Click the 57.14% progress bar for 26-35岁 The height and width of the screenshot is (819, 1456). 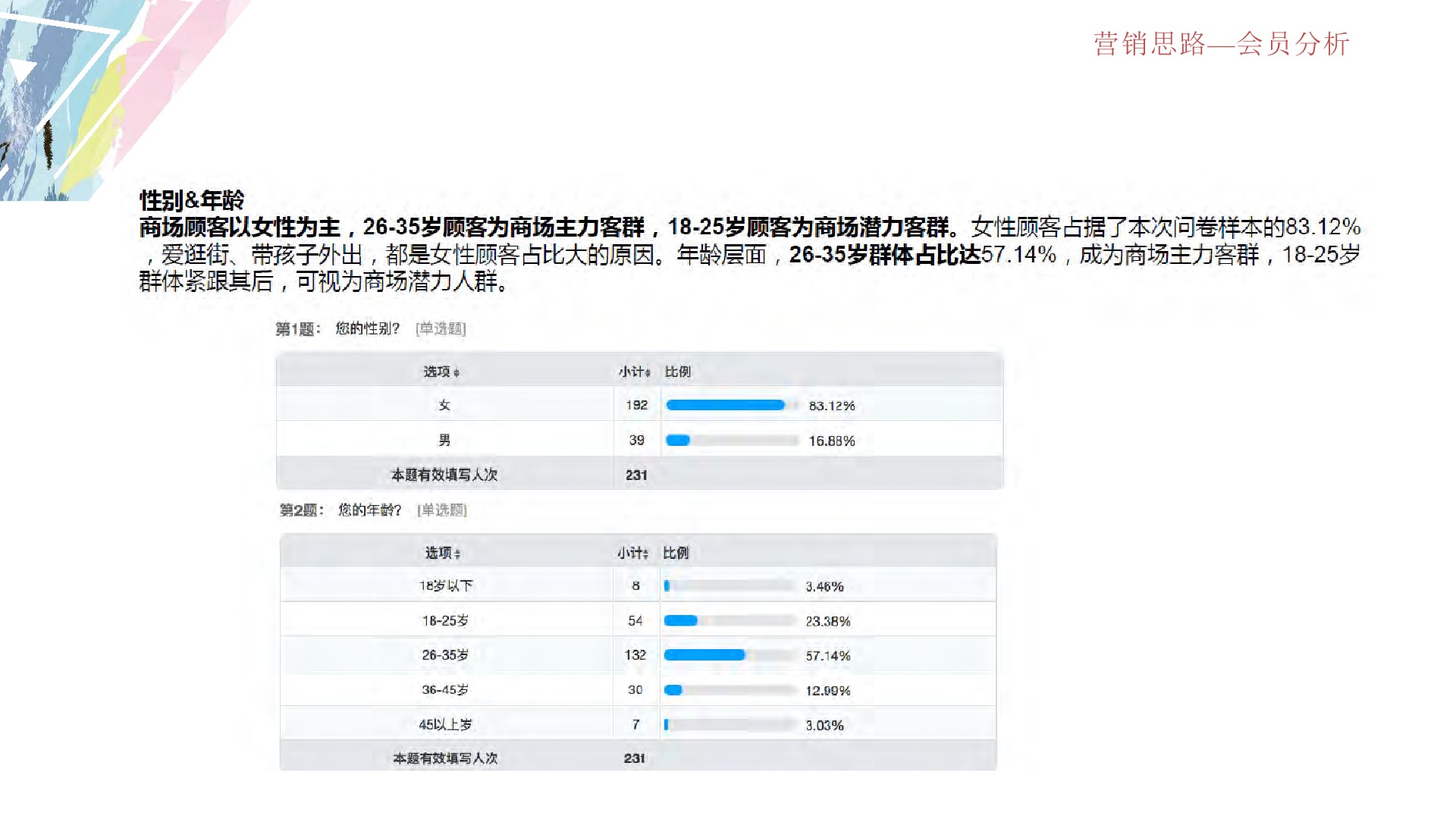click(x=705, y=654)
